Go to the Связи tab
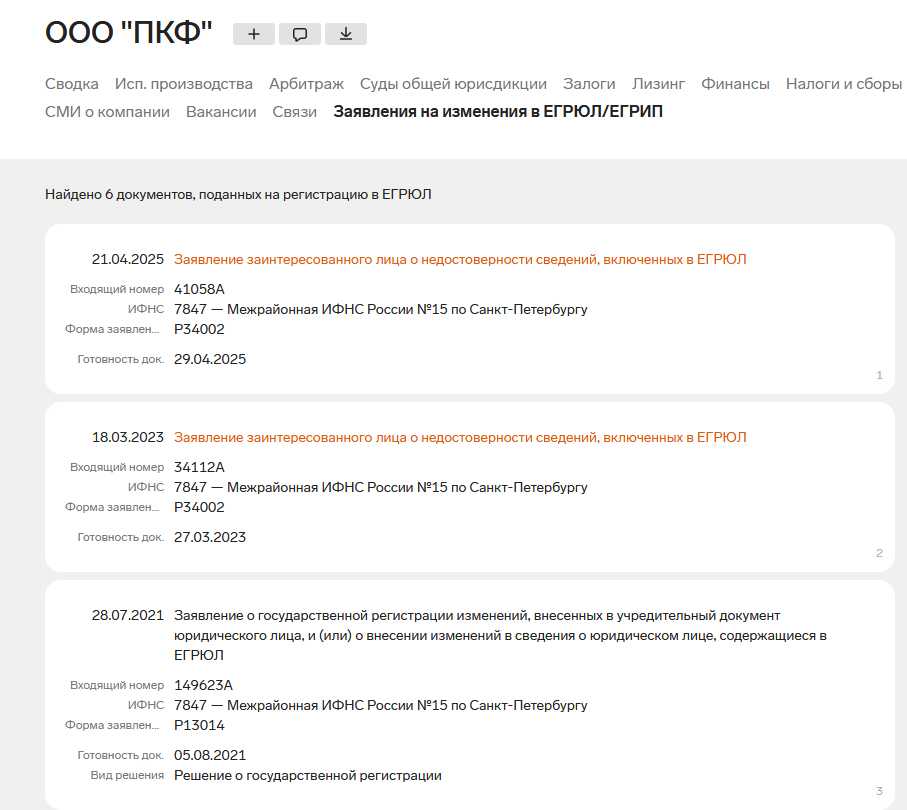The height and width of the screenshot is (810, 907). click(294, 112)
